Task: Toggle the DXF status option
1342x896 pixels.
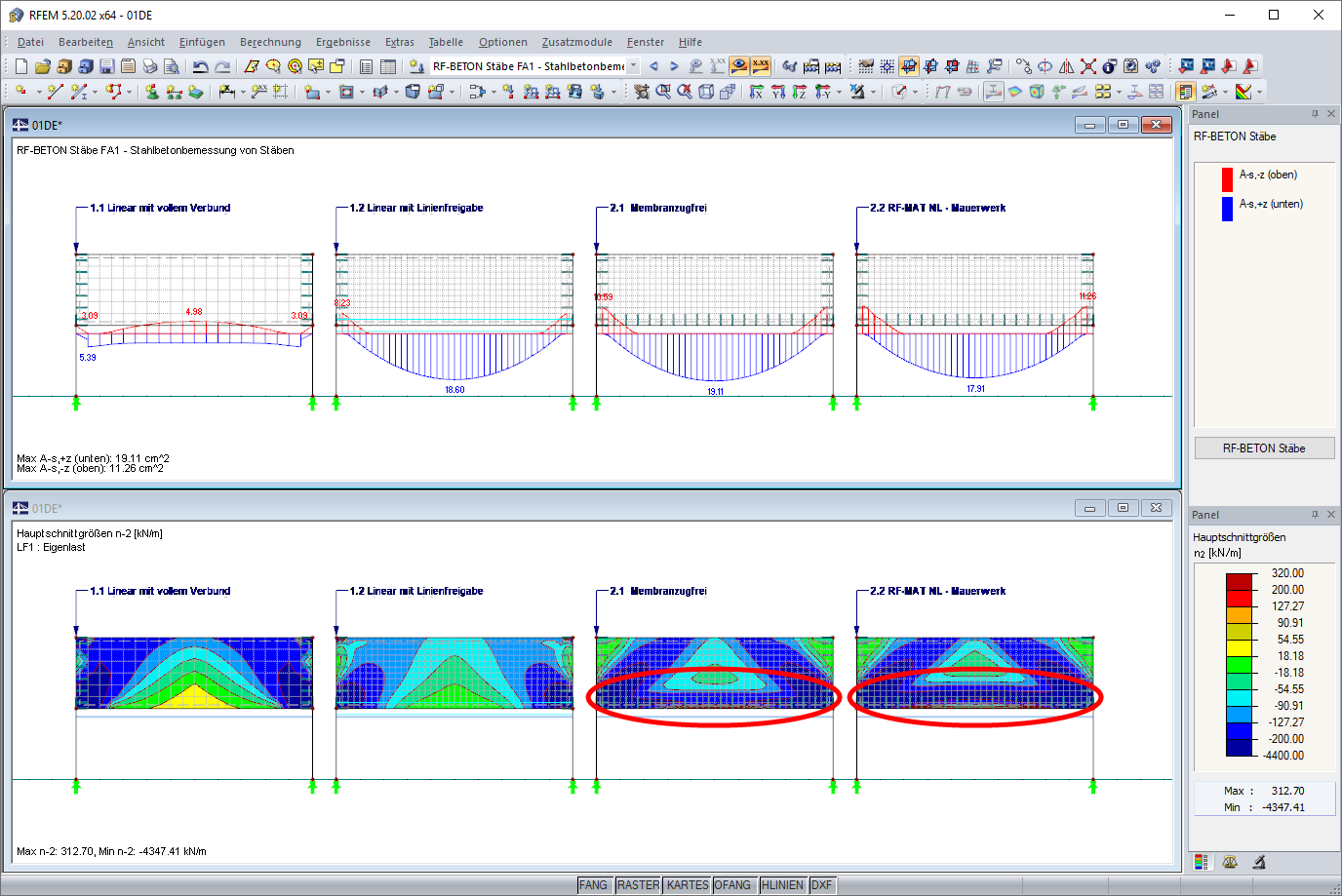Action: [x=822, y=885]
